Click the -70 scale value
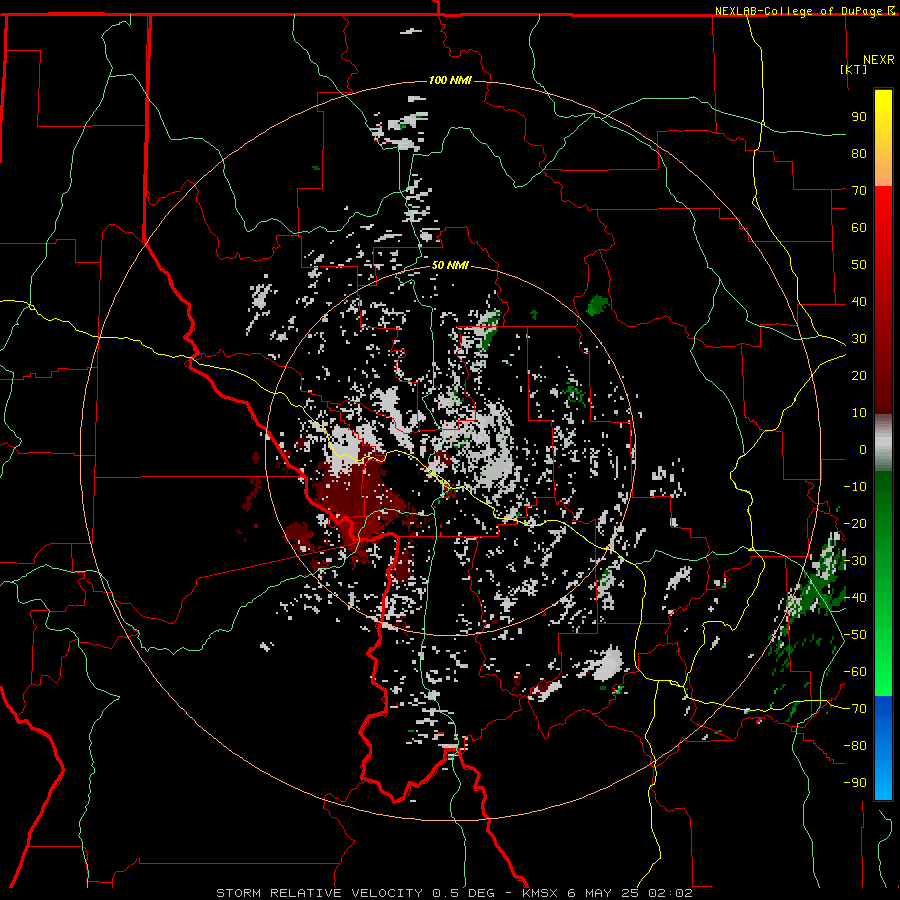Viewport: 900px width, 900px height. click(855, 709)
